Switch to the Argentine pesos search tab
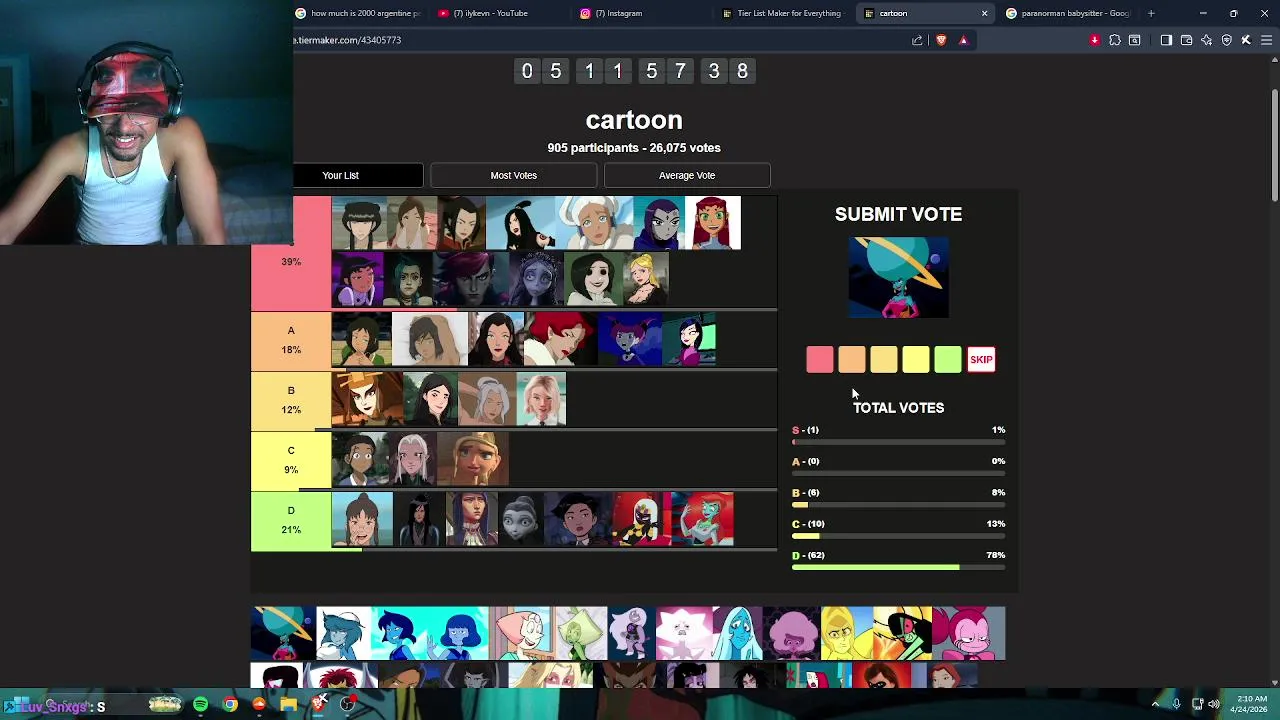 358,13
